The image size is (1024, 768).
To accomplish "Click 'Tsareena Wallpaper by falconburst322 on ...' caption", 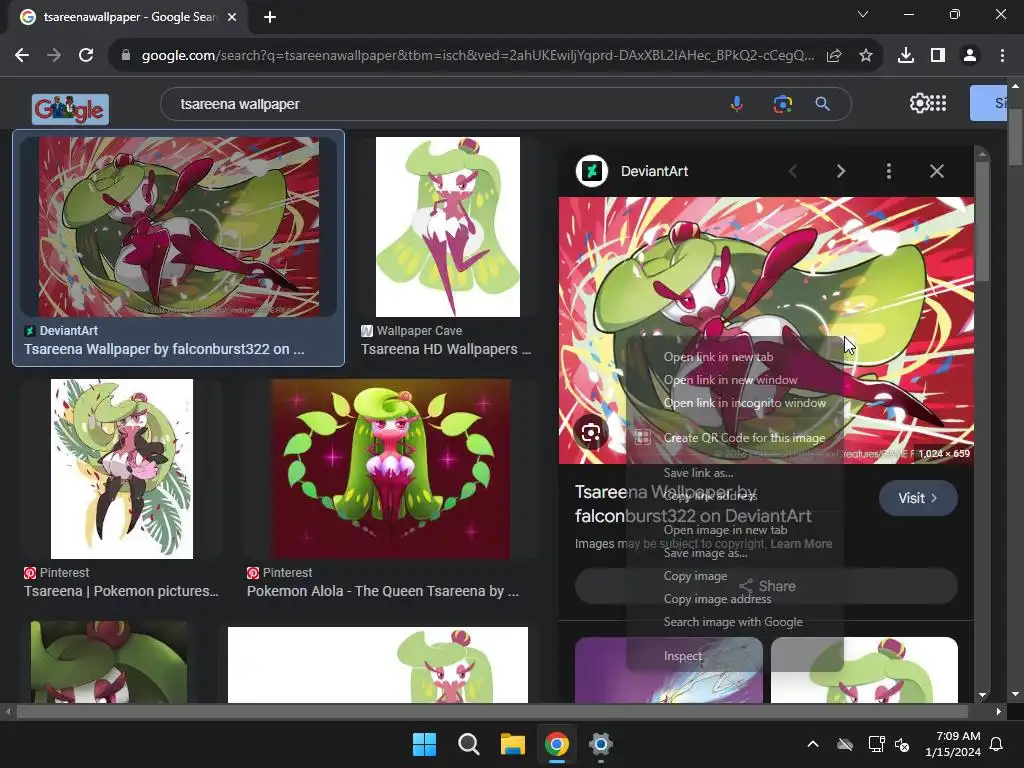I will pos(164,349).
